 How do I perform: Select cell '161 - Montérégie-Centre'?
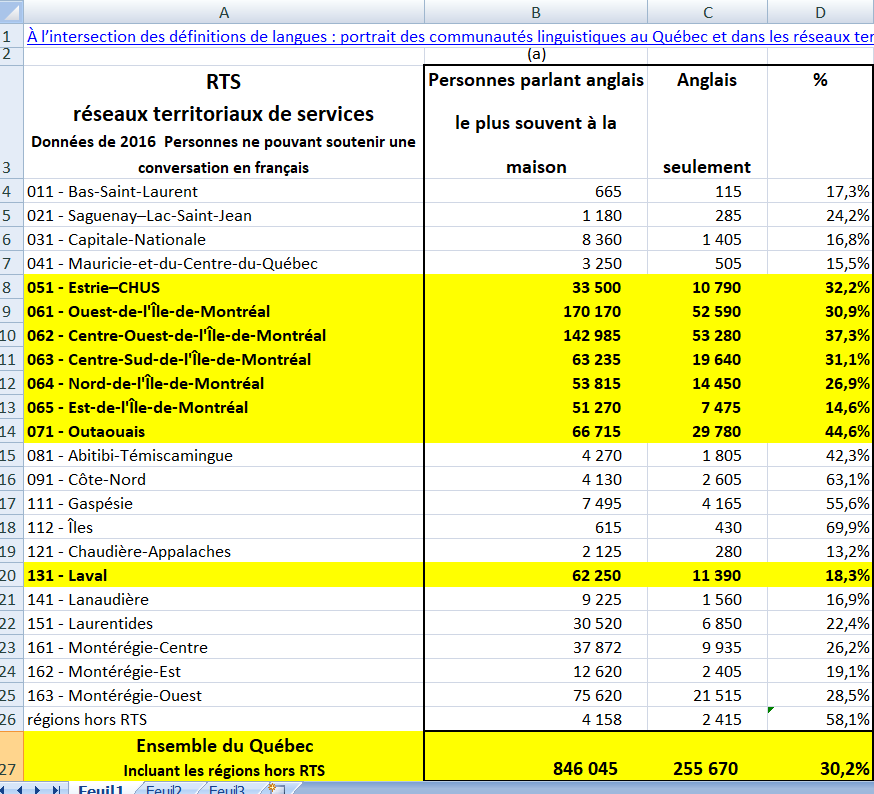(x=224, y=647)
